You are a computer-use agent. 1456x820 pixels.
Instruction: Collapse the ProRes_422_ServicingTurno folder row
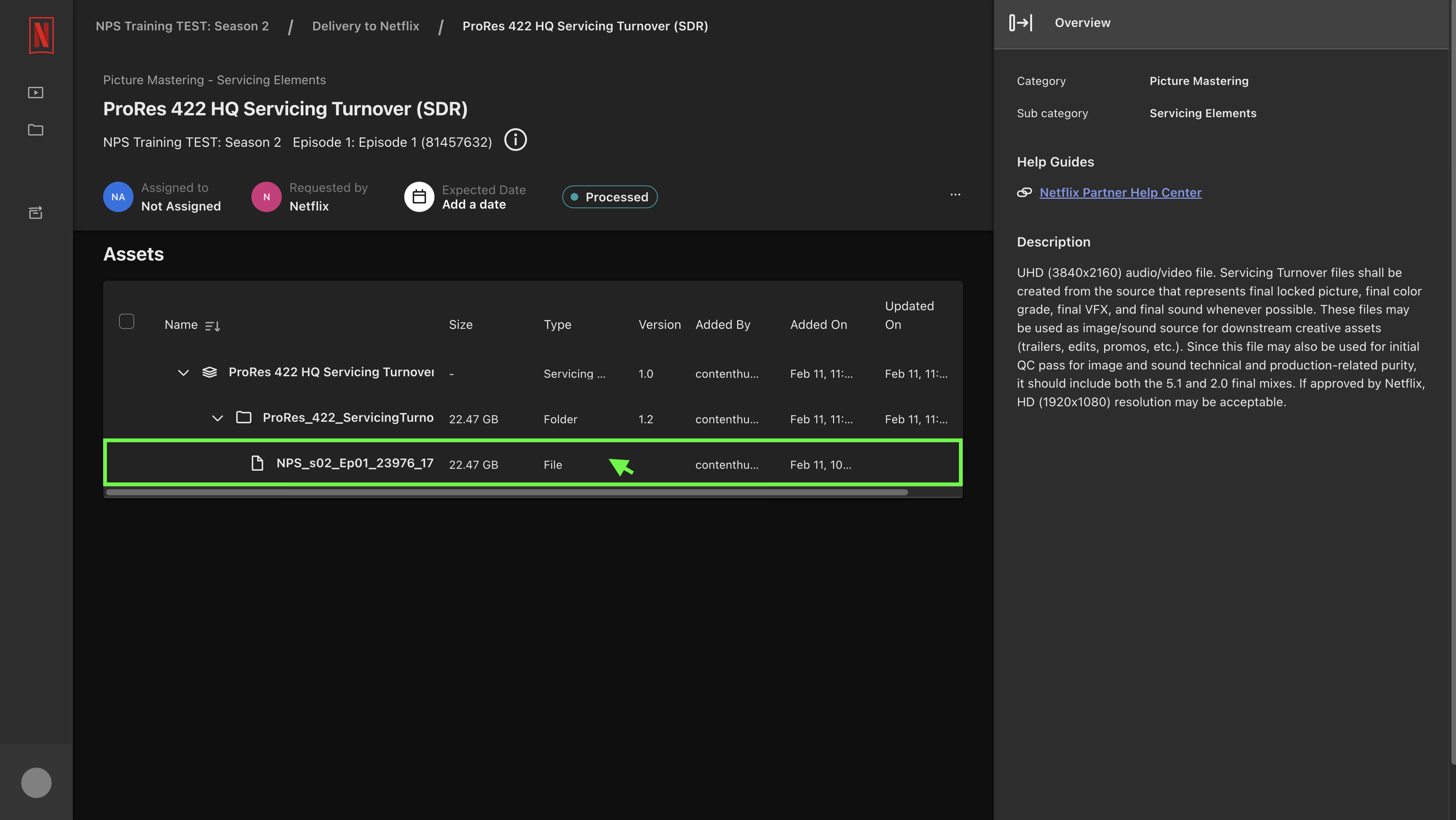218,418
